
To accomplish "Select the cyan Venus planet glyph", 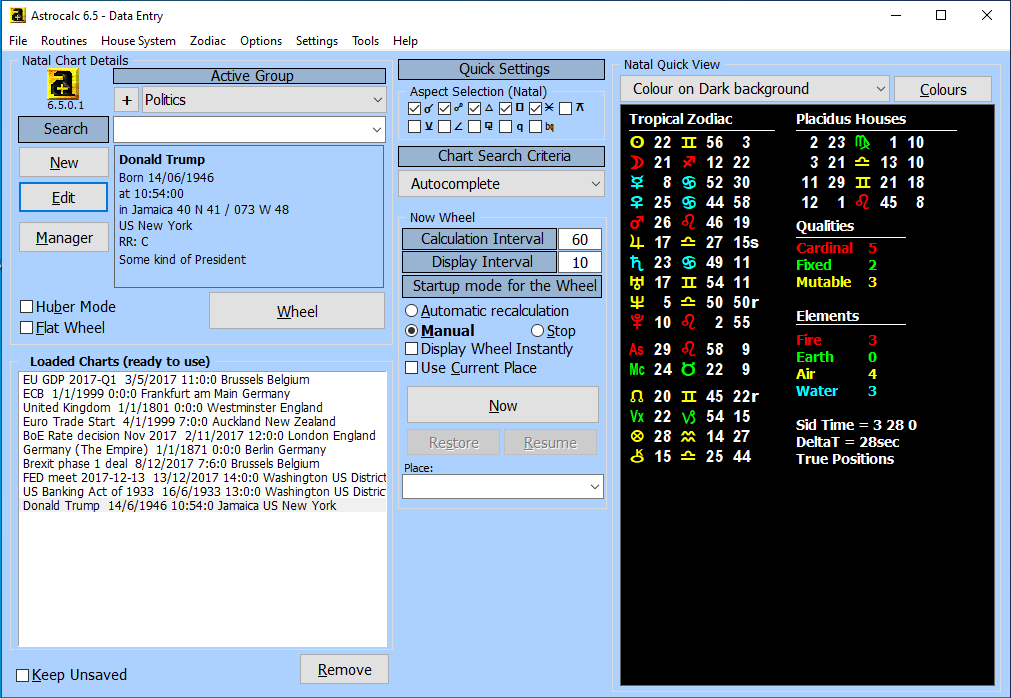I will click(x=637, y=202).
